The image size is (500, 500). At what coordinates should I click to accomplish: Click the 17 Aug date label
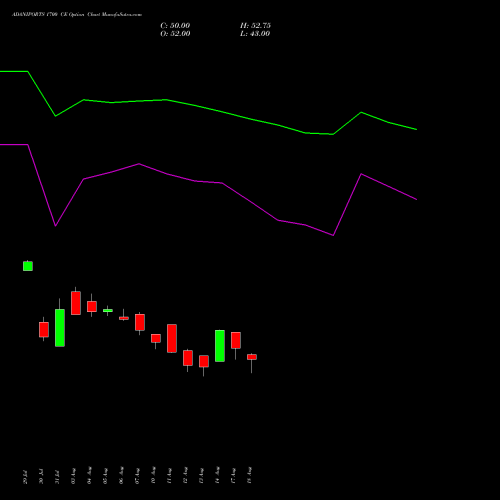(x=233, y=476)
